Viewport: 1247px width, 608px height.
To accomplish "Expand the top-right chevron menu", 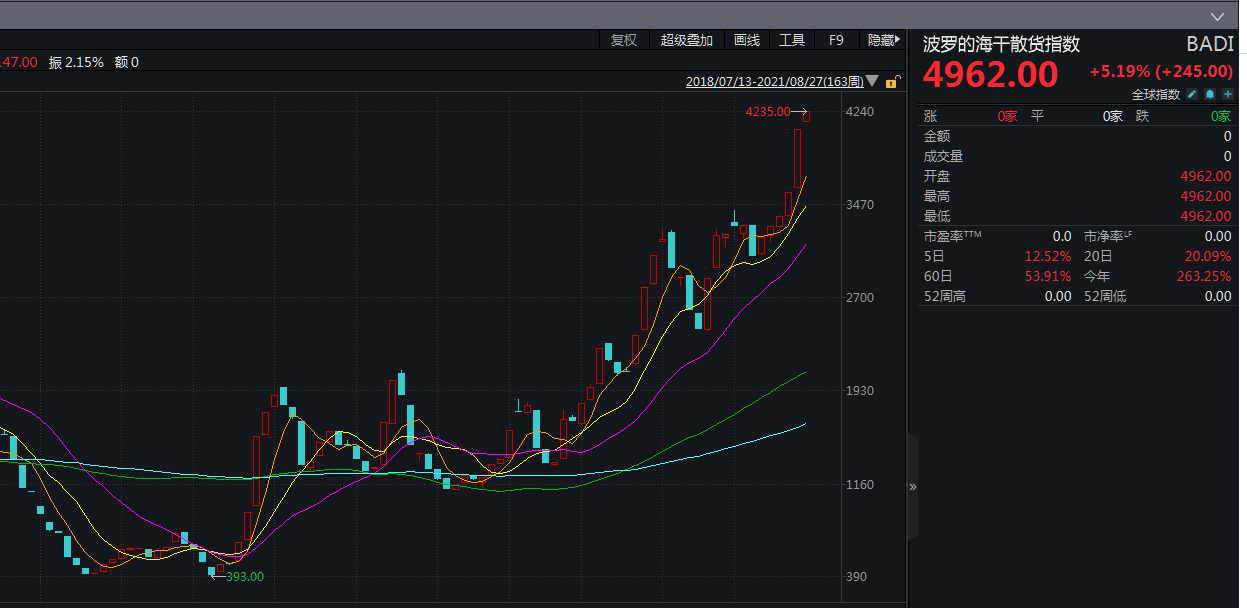I will 1217,16.
